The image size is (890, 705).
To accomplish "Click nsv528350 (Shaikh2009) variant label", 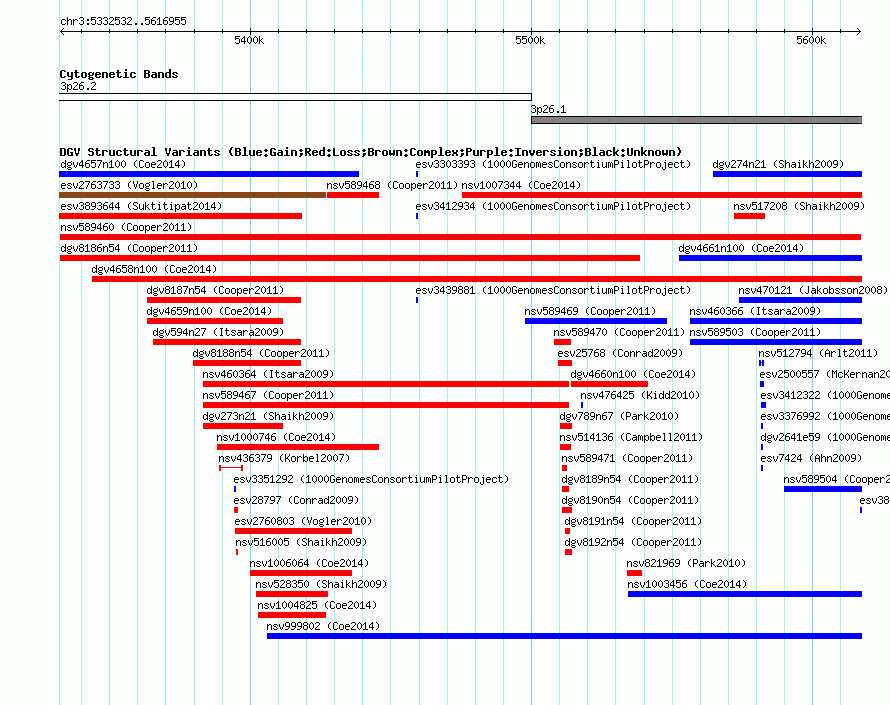I will 321,585.
